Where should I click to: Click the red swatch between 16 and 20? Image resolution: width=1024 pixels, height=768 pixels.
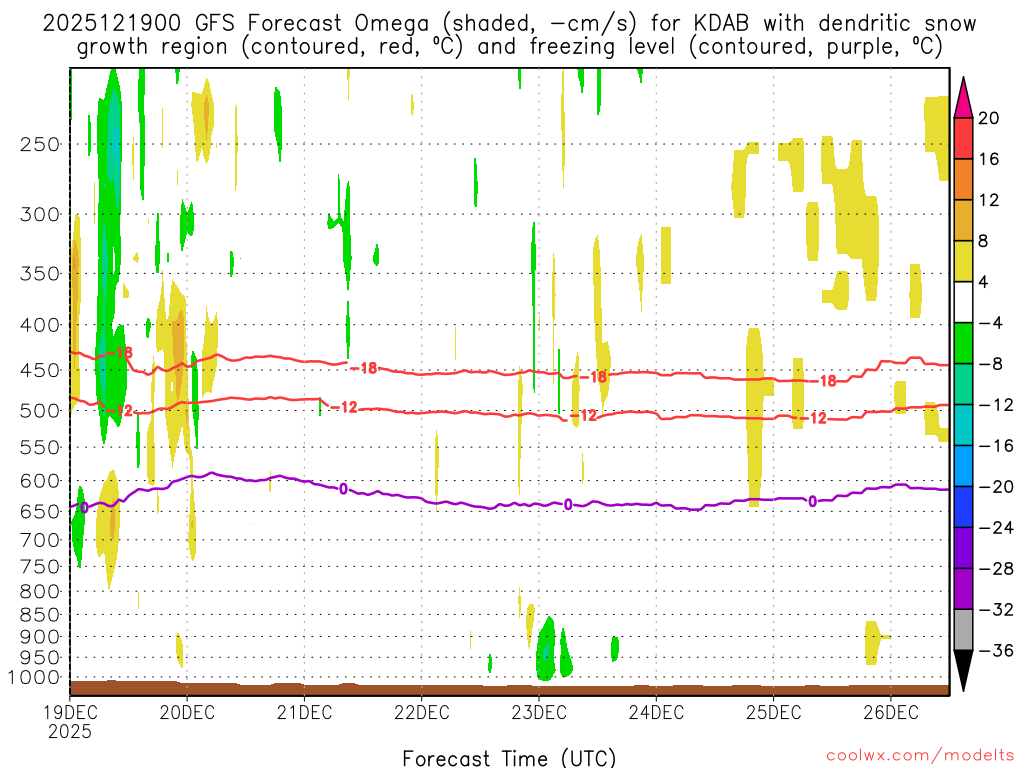pyautogui.click(x=963, y=138)
